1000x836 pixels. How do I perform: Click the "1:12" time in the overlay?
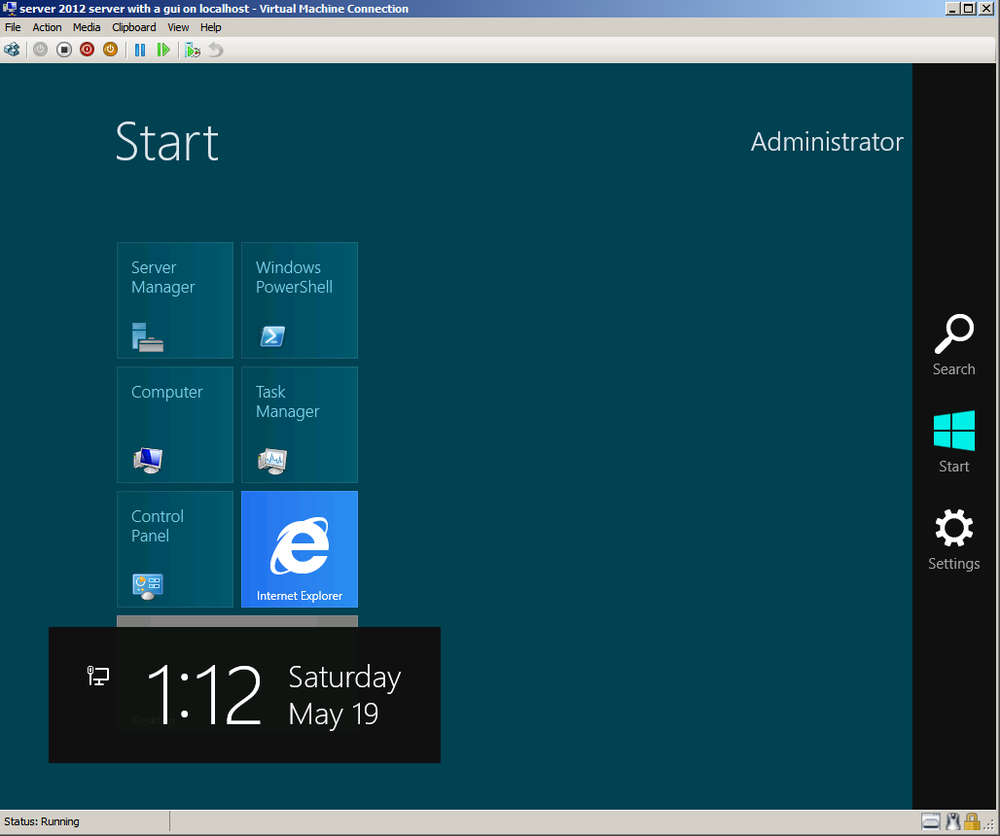point(204,694)
